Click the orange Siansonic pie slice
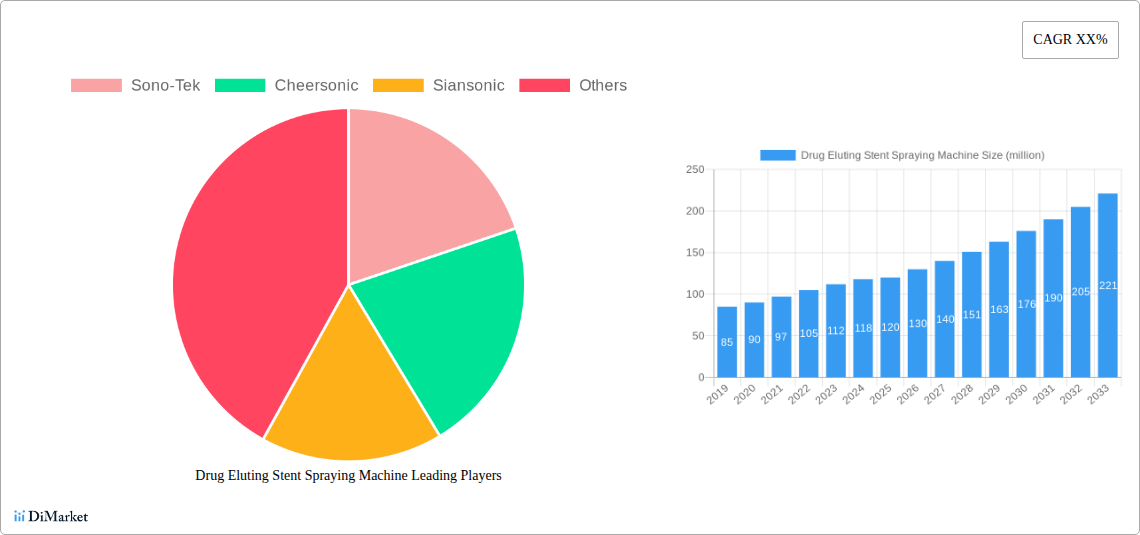 click(x=345, y=400)
